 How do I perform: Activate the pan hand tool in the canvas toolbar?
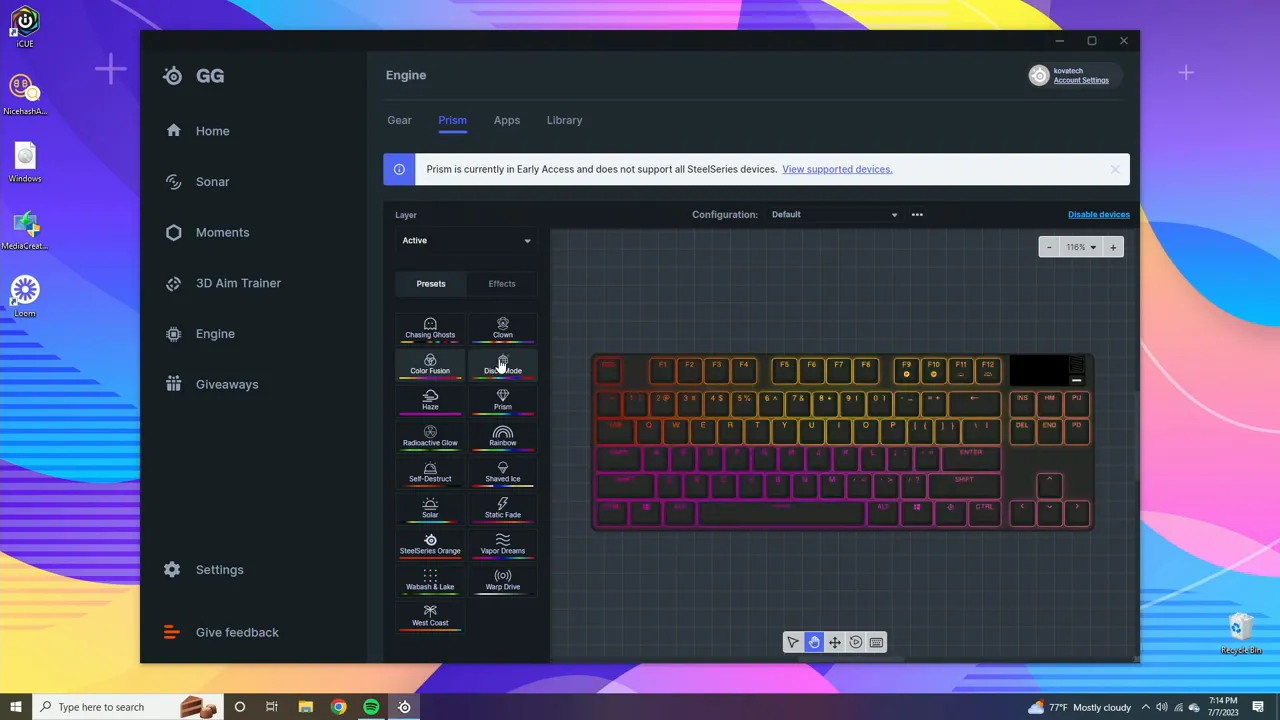814,642
